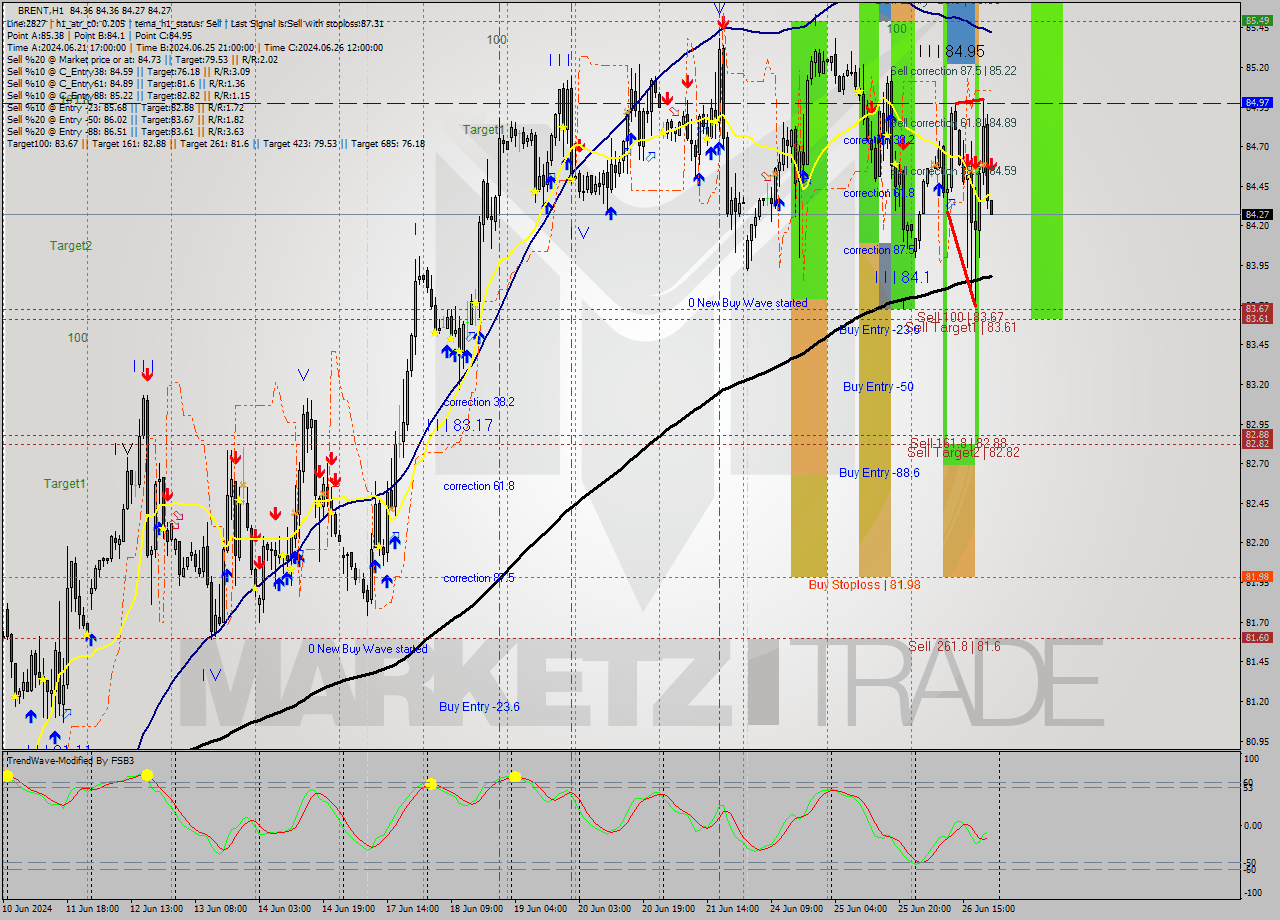Image resolution: width=1280 pixels, height=920 pixels.
Task: Click the 84.70 price scale value
Action: (x=1258, y=147)
